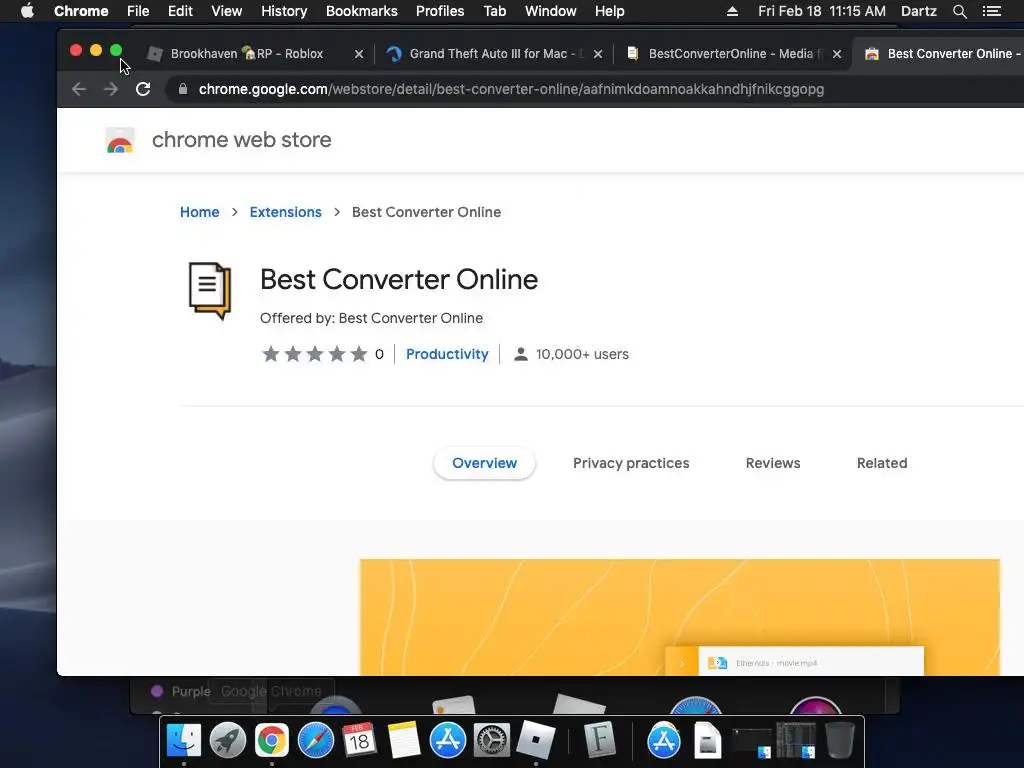
Task: Click the chrome web store title text
Action: (x=242, y=140)
